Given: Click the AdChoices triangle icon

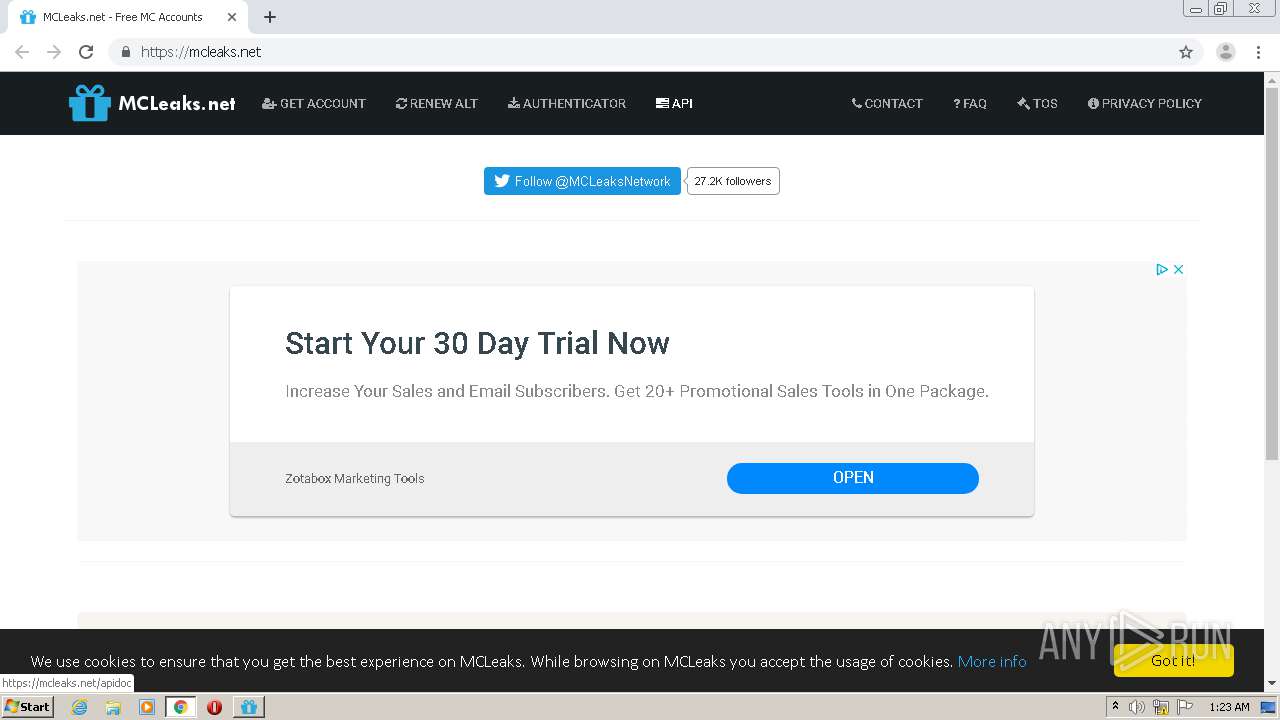Looking at the screenshot, I should 1162,269.
